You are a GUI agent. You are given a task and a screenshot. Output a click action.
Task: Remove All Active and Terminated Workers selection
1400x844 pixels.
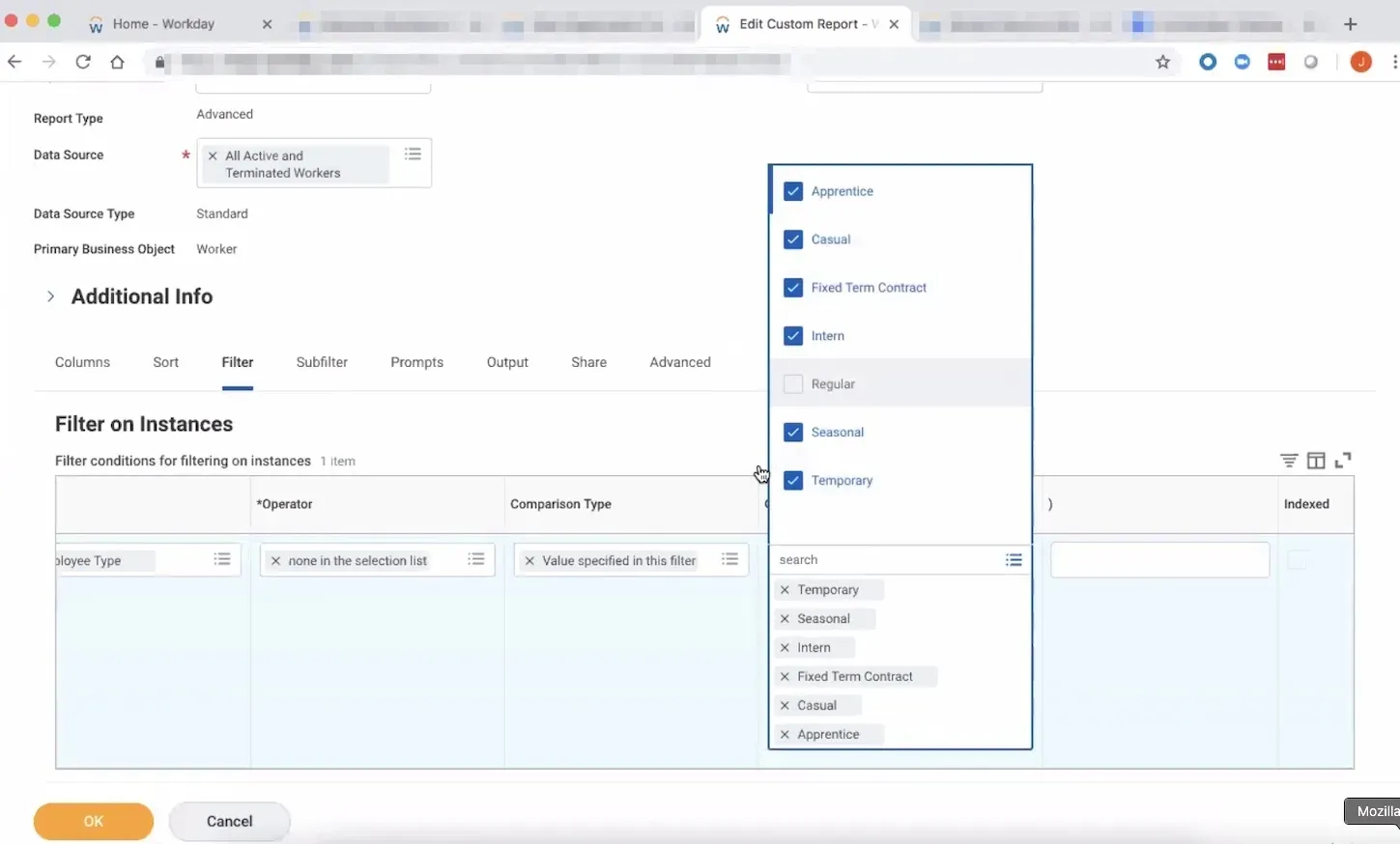213,155
